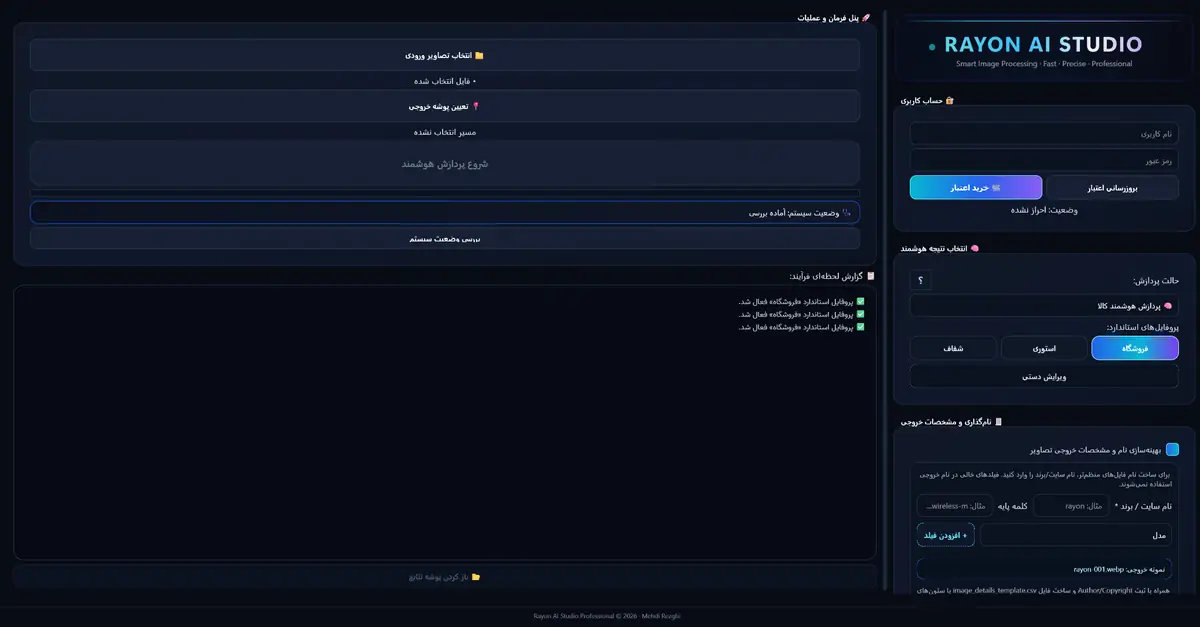Click the بررسی وضعیت سیستم button
This screenshot has width=1200, height=627.
445,238
